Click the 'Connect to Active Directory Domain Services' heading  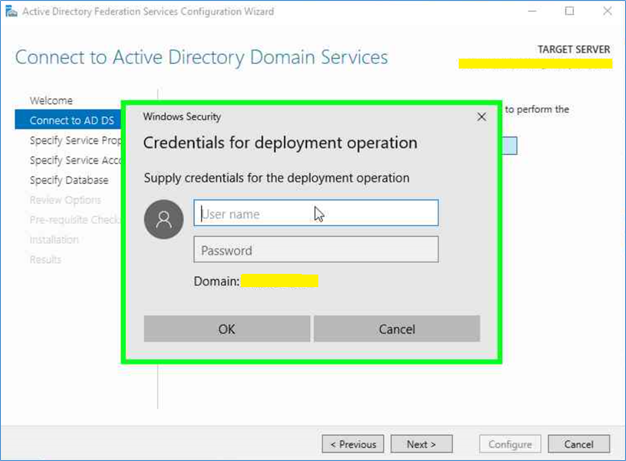click(202, 57)
